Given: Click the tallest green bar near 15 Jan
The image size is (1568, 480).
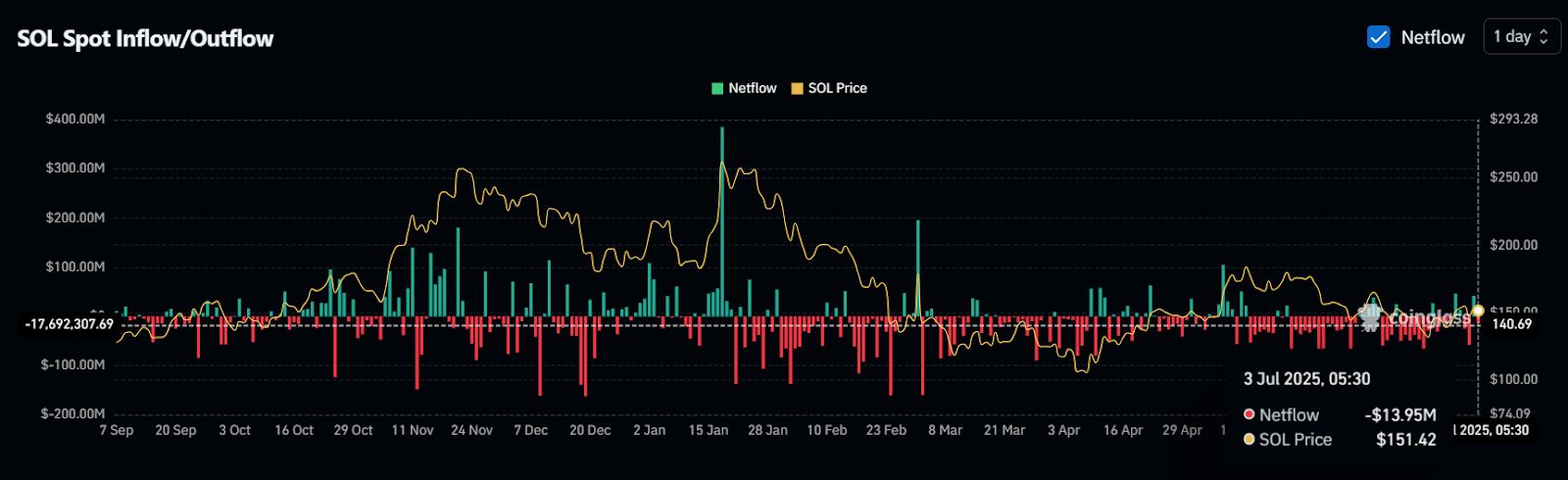Looking at the screenshot, I should [x=722, y=221].
